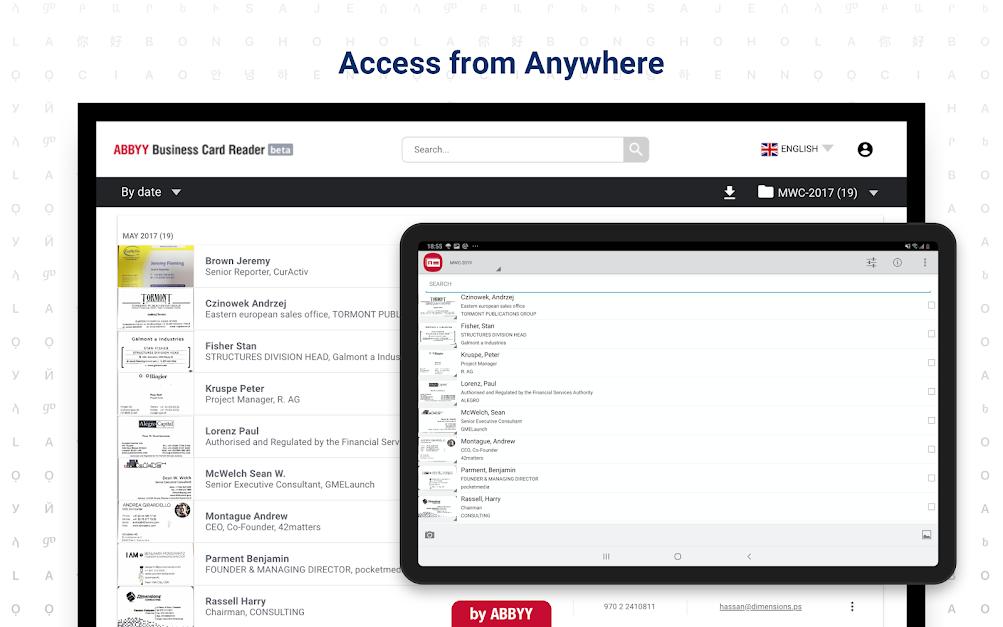This screenshot has height=627, width=1003.
Task: Open the MWC-2017 group spinner on tablet
Action: pos(475,263)
